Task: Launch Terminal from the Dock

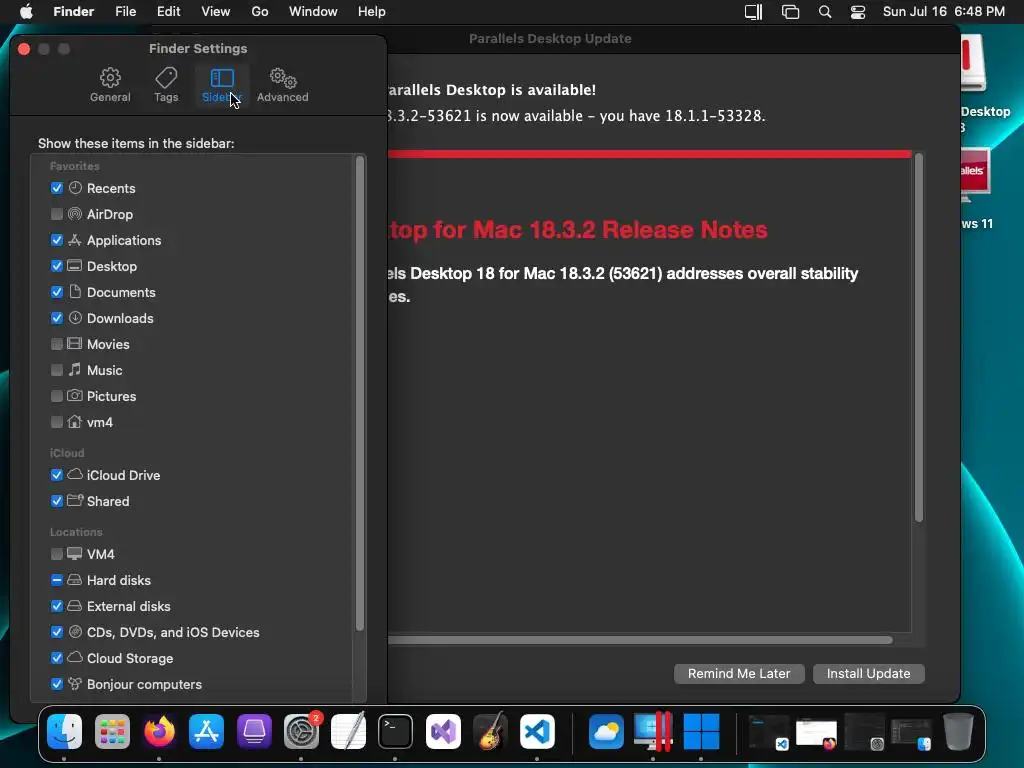Action: tap(395, 731)
